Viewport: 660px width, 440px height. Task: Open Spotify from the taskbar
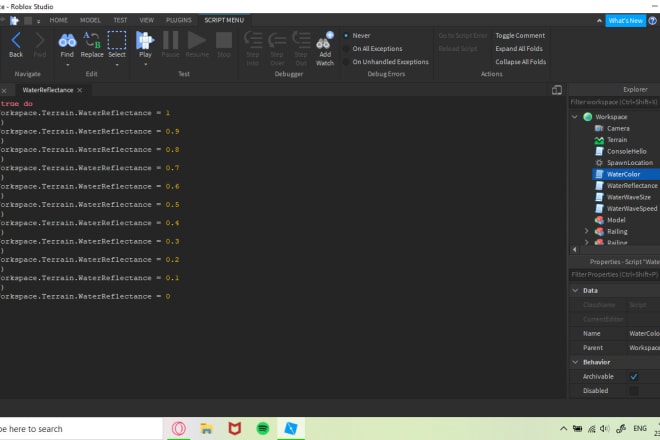coord(263,429)
